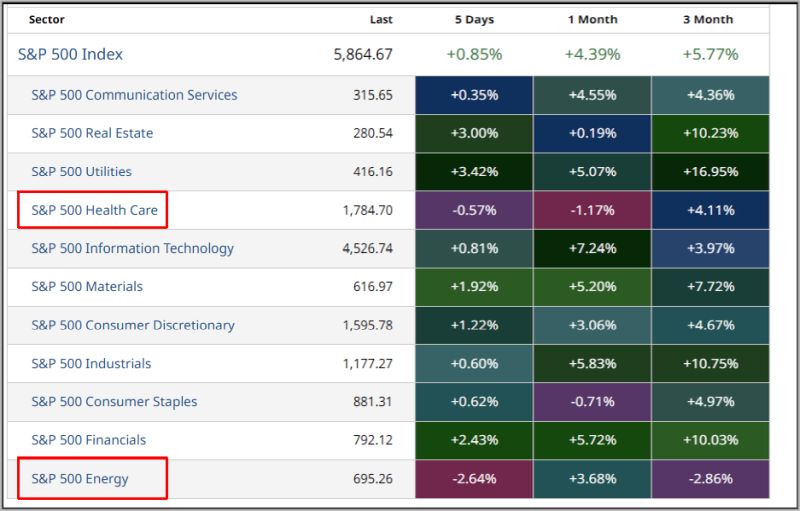Sort by the 1 Month column header

coord(593,19)
